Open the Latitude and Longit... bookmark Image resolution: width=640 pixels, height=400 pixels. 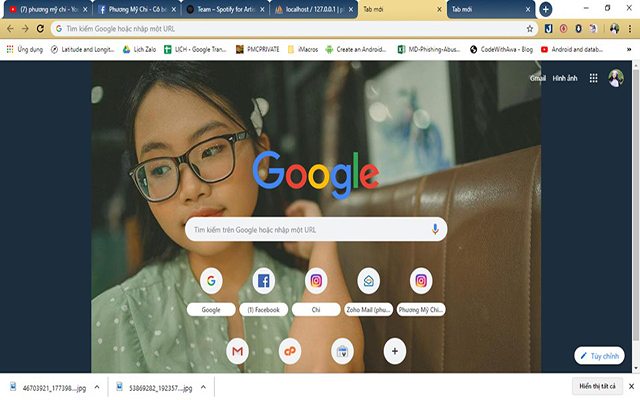coord(82,49)
